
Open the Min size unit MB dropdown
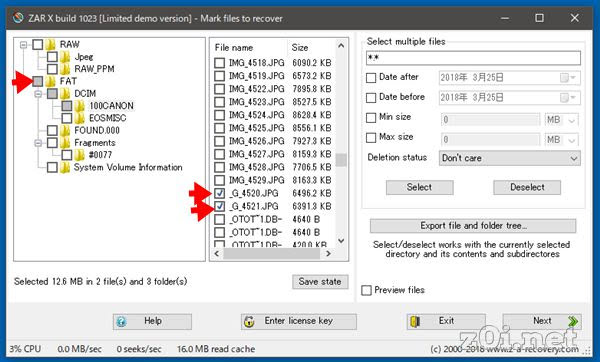(x=562, y=120)
